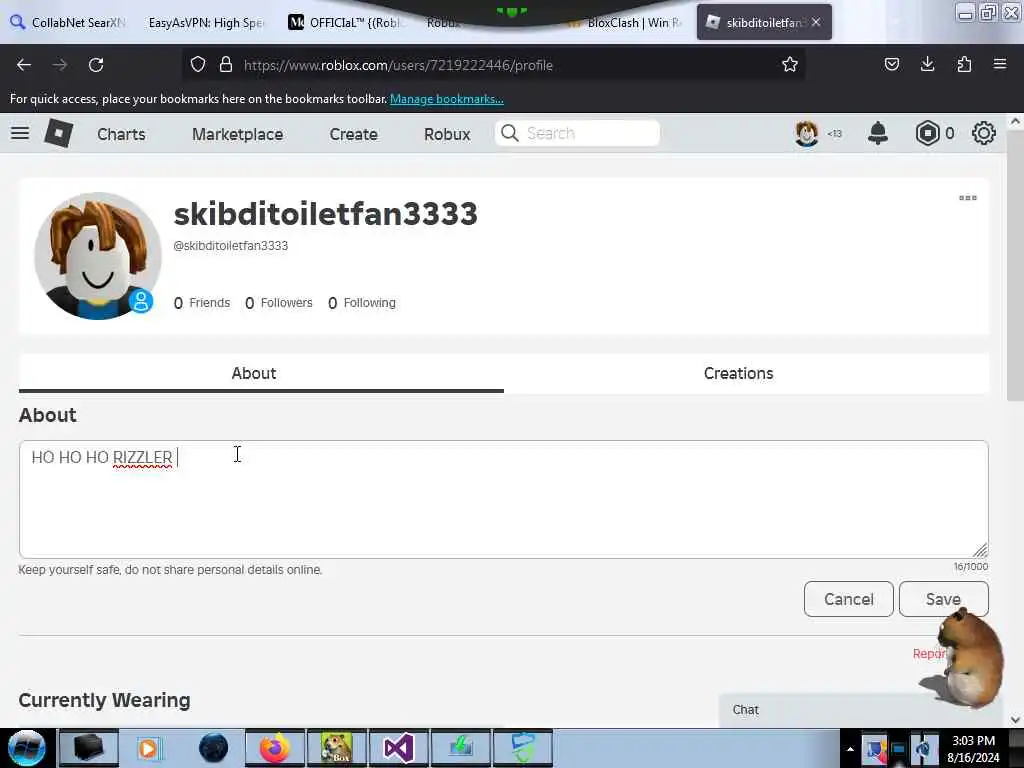1024x768 pixels.
Task: Open the notifications bell icon
Action: coord(878,133)
